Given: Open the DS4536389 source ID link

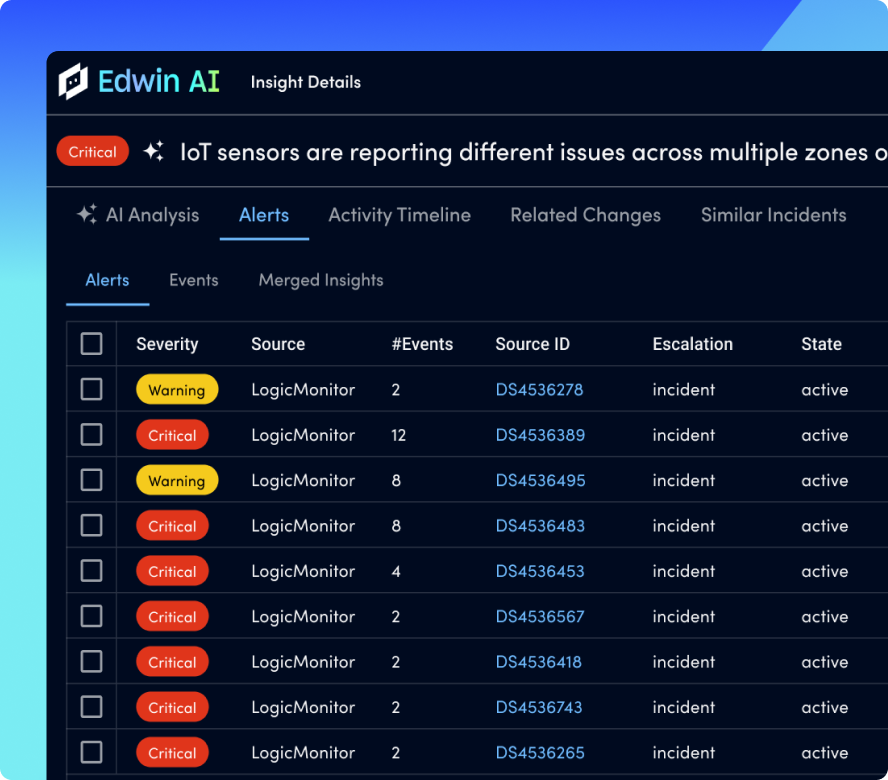Looking at the screenshot, I should [540, 435].
